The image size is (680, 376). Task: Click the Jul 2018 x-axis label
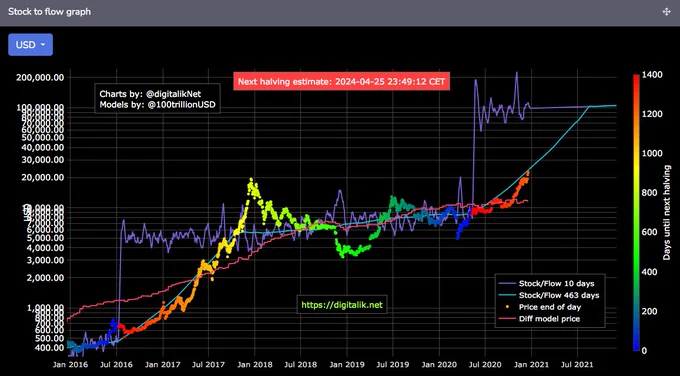(301, 365)
